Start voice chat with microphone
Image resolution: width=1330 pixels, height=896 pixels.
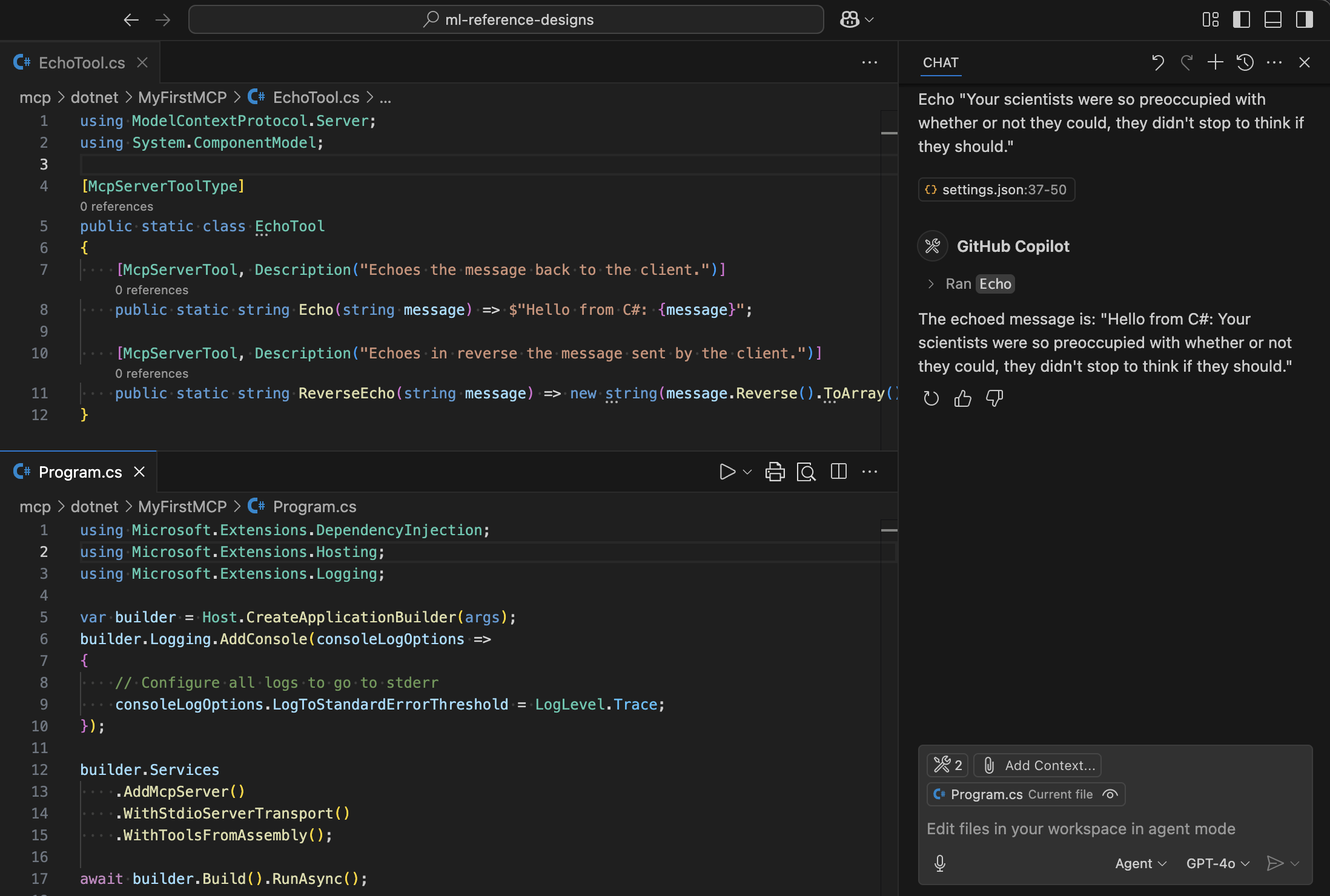point(940,863)
